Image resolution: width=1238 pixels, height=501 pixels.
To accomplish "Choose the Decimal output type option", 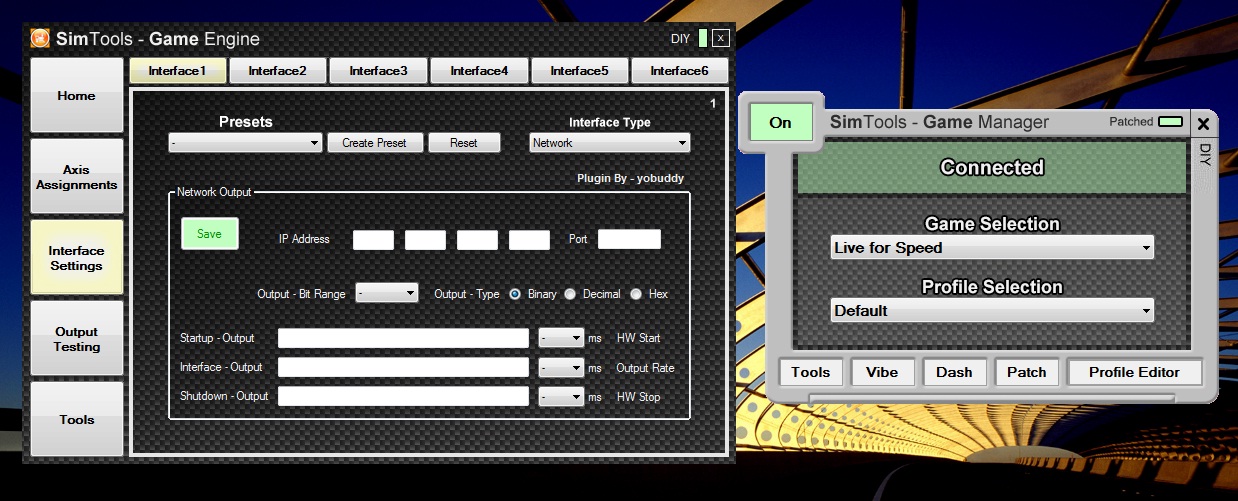I will [570, 294].
